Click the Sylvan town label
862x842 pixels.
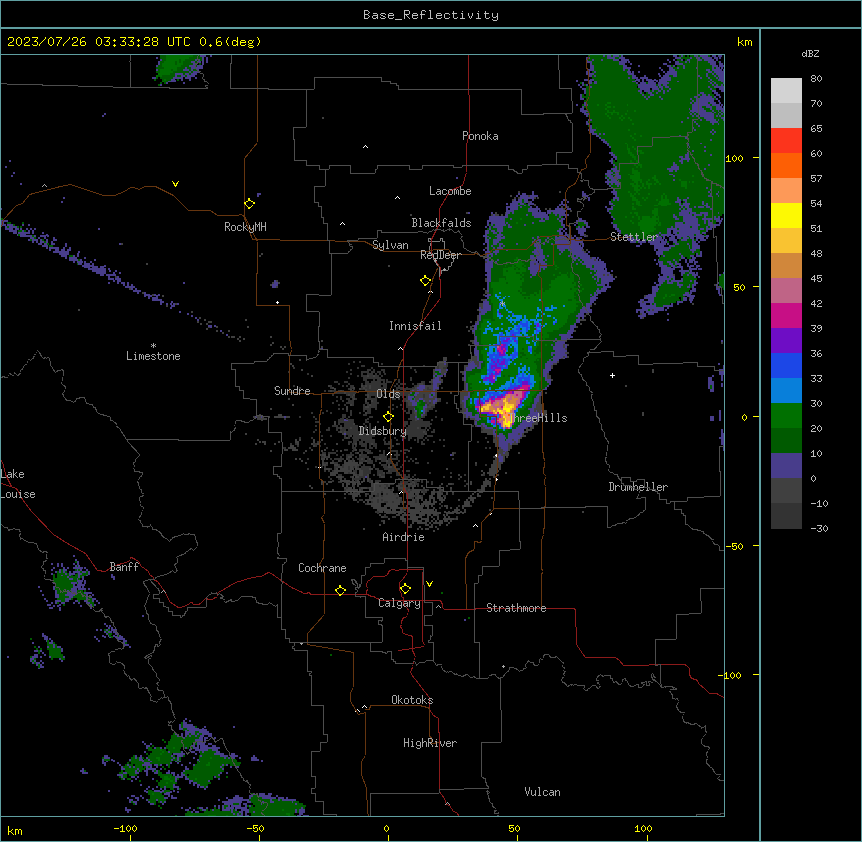(390, 245)
